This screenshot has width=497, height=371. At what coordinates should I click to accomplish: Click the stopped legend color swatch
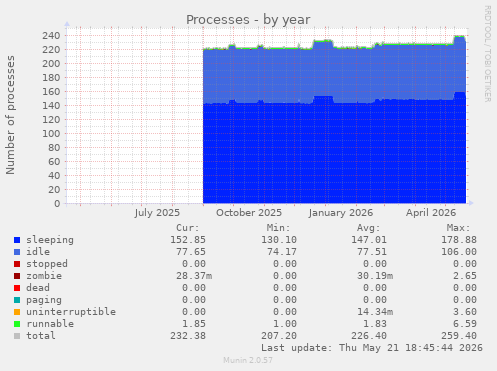click(x=17, y=264)
